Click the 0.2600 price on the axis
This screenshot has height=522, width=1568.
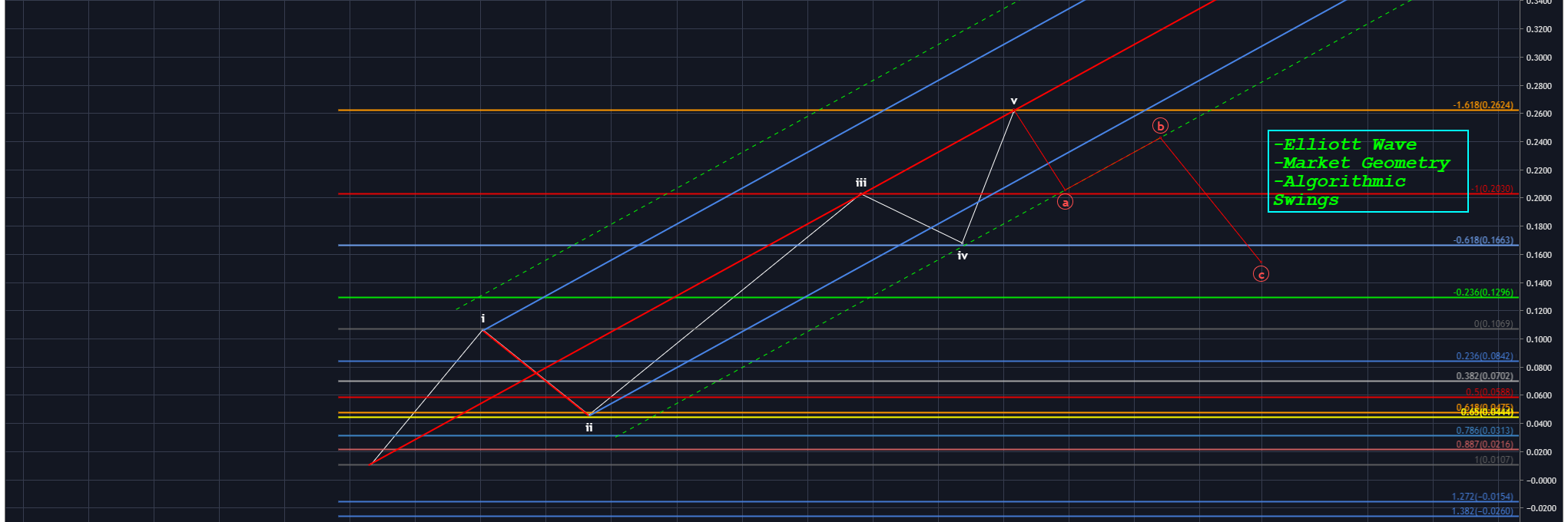tap(1539, 114)
